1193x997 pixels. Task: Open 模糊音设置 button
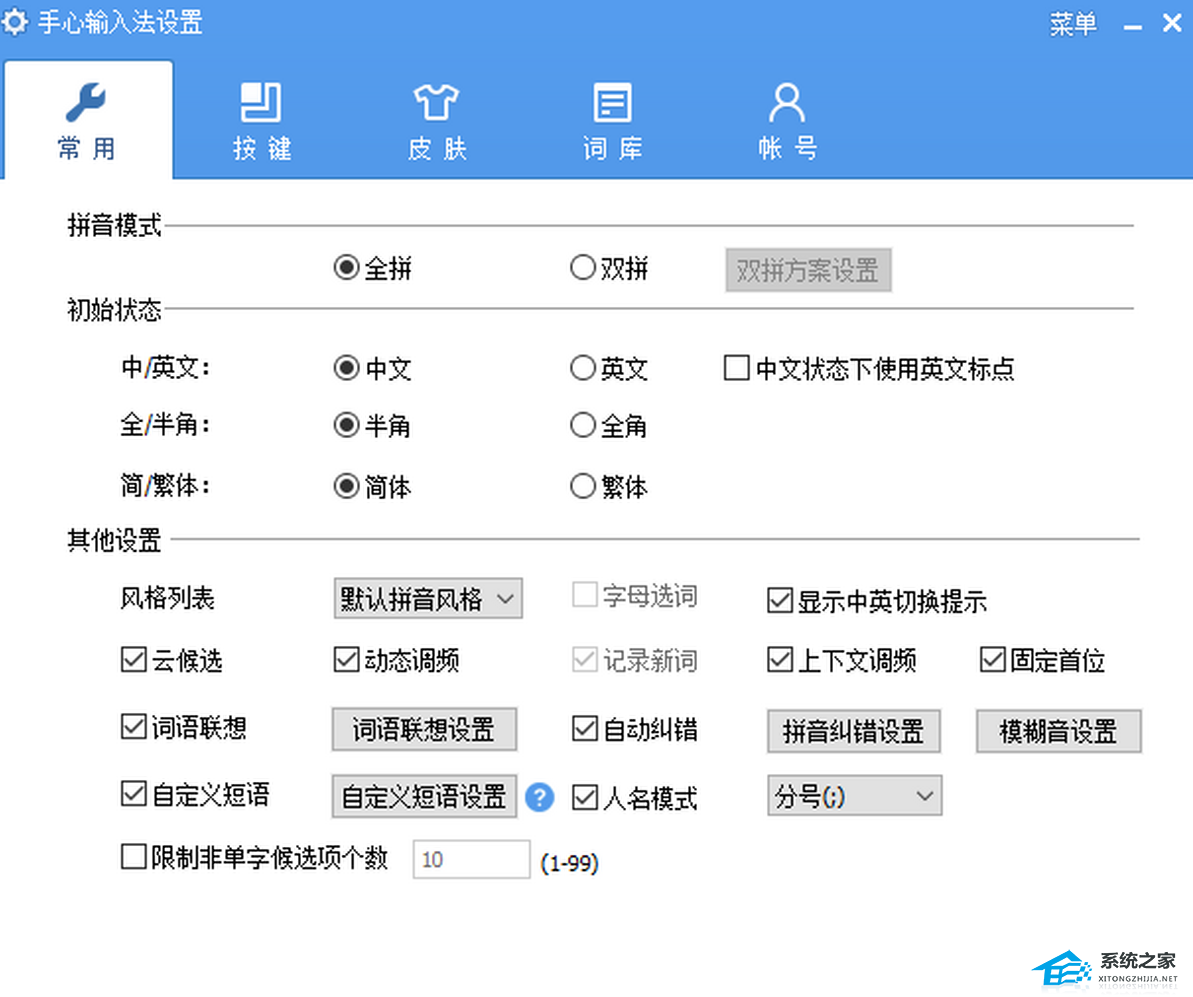point(1058,731)
